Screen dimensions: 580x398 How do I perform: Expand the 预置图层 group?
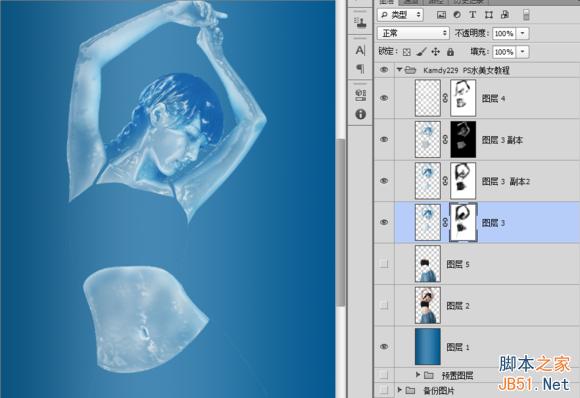(x=418, y=375)
